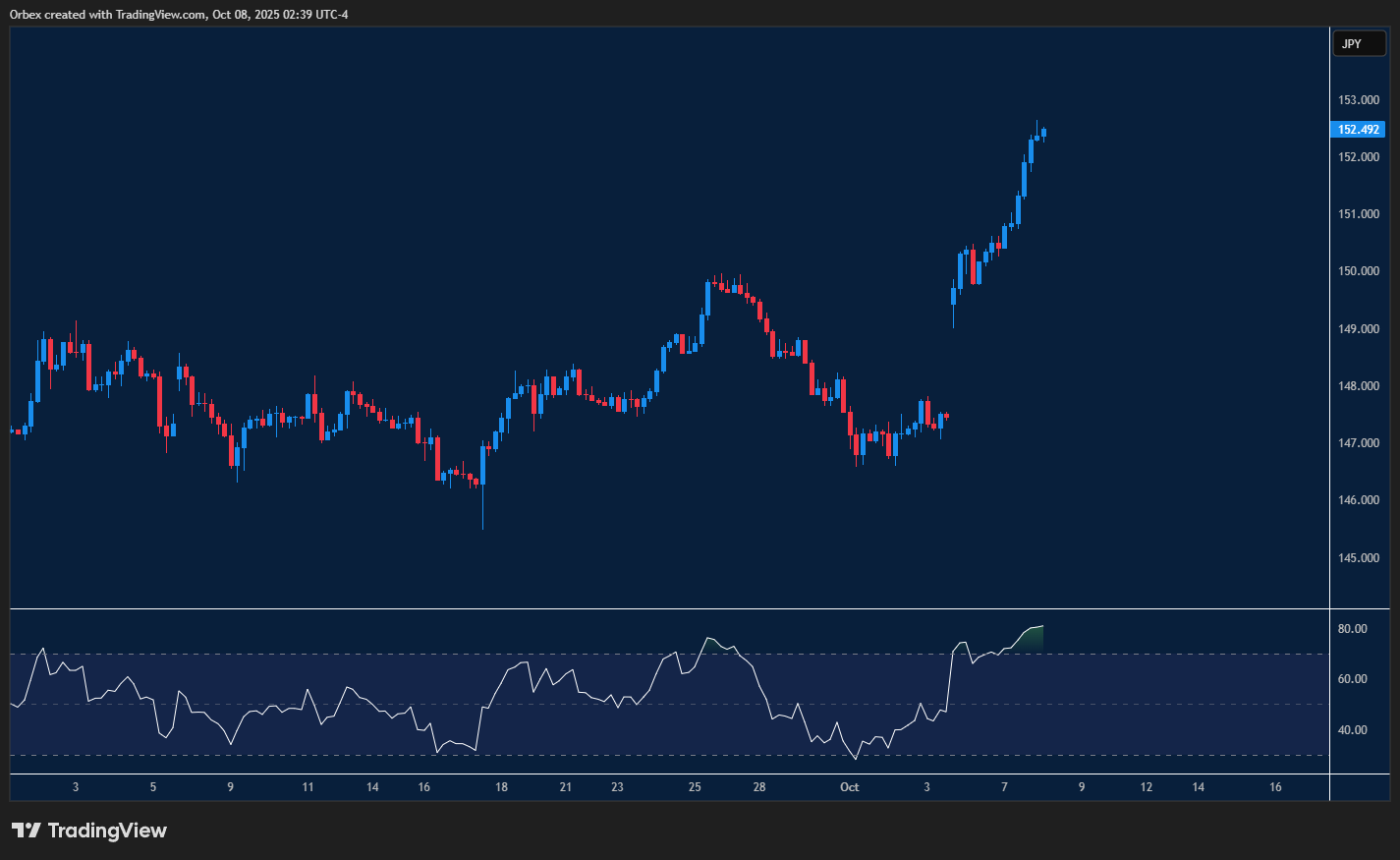This screenshot has height=860, width=1400.
Task: Click the 25 date label on time axis
Action: click(x=695, y=787)
